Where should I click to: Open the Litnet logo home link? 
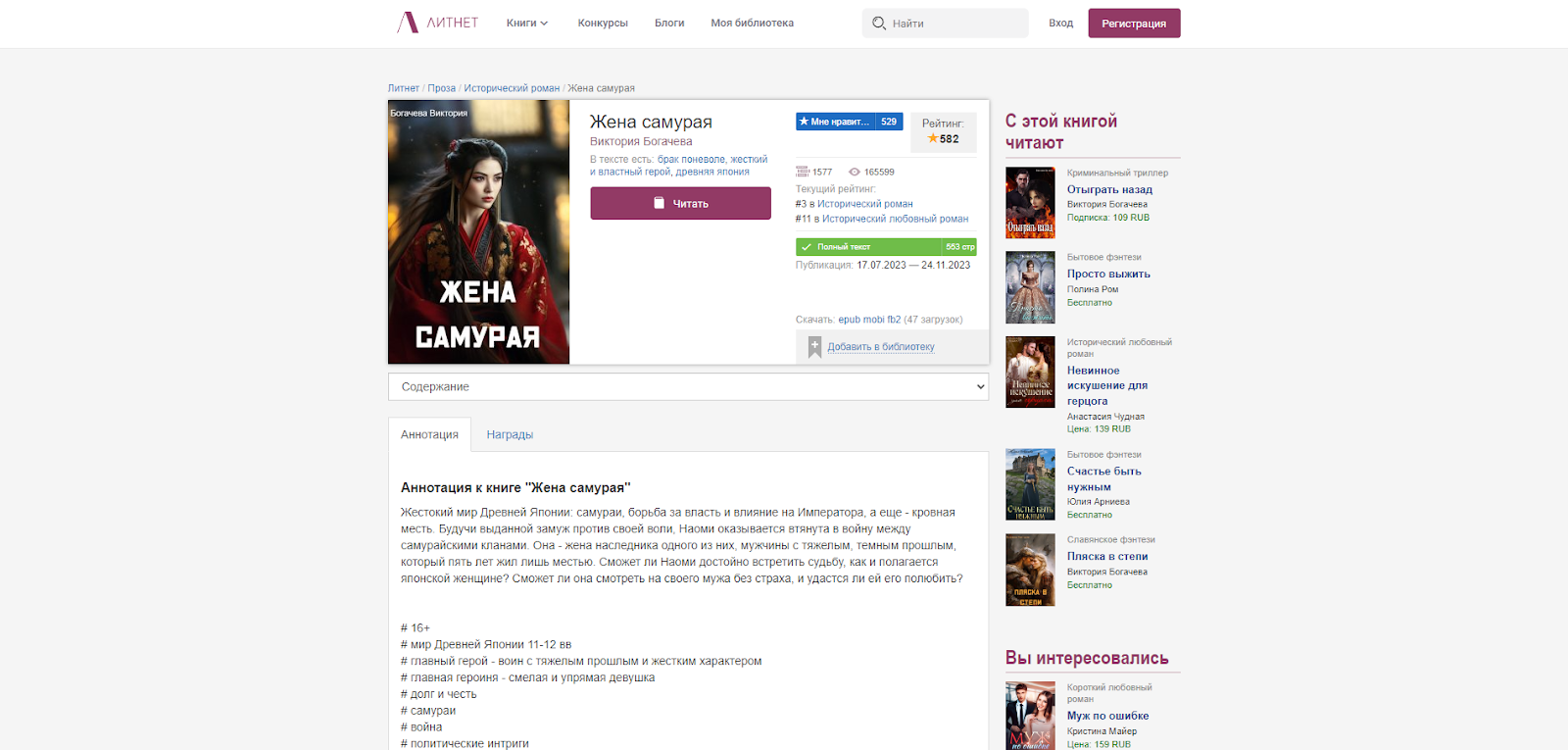437,23
